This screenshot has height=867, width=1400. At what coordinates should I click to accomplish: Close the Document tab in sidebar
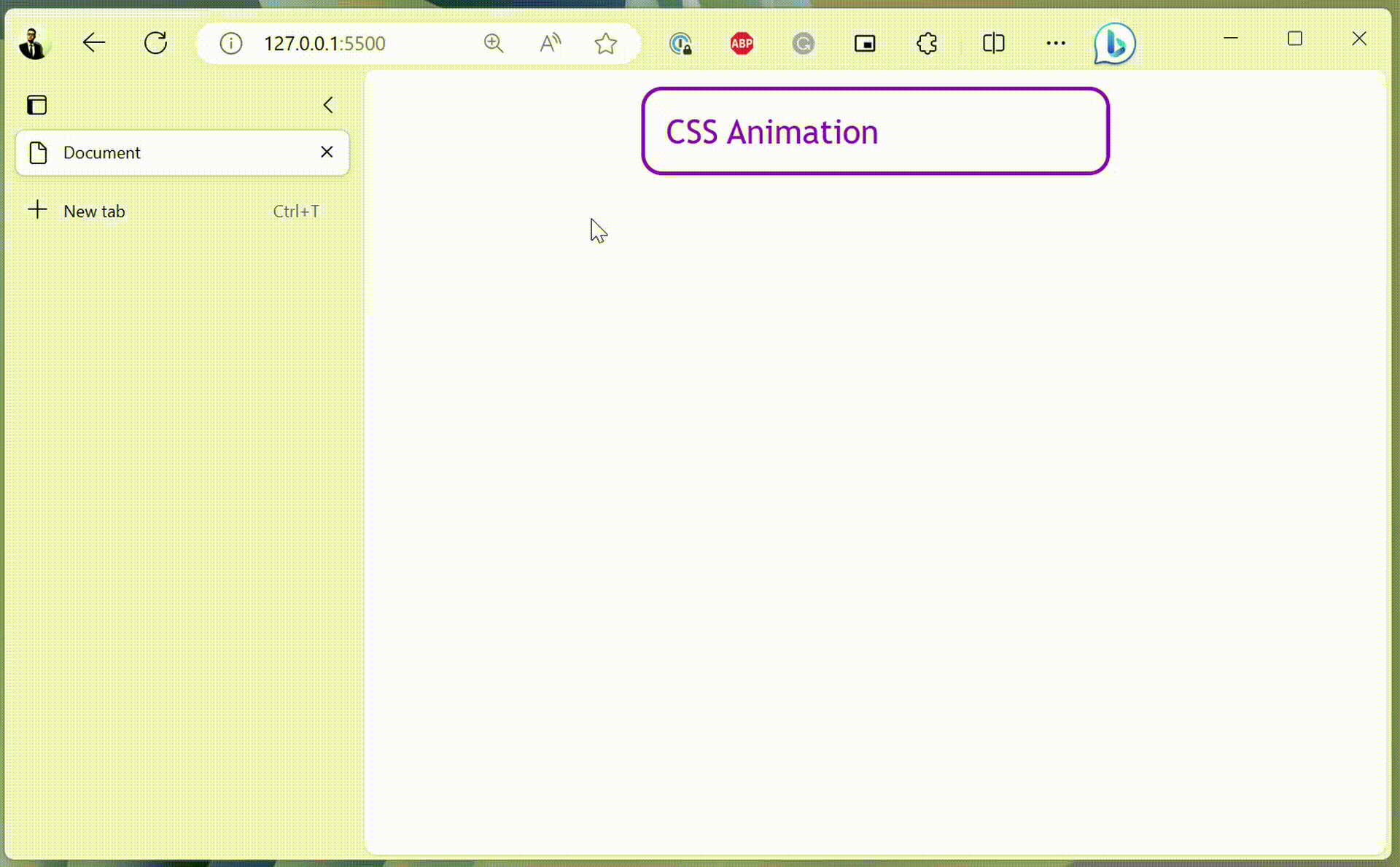coord(326,152)
